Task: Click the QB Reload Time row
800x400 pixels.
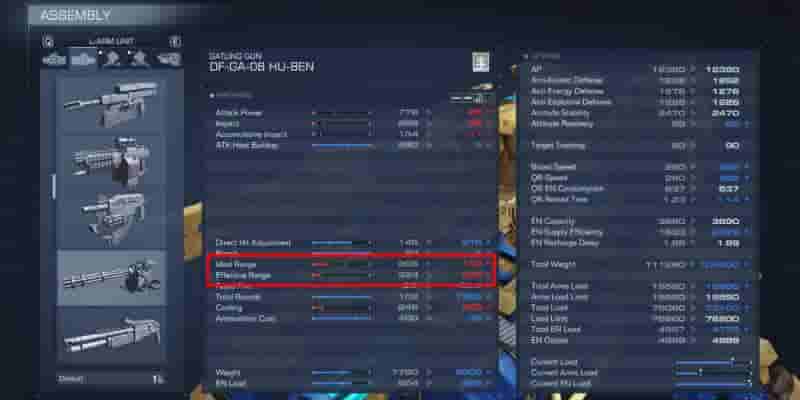Action: pos(641,199)
